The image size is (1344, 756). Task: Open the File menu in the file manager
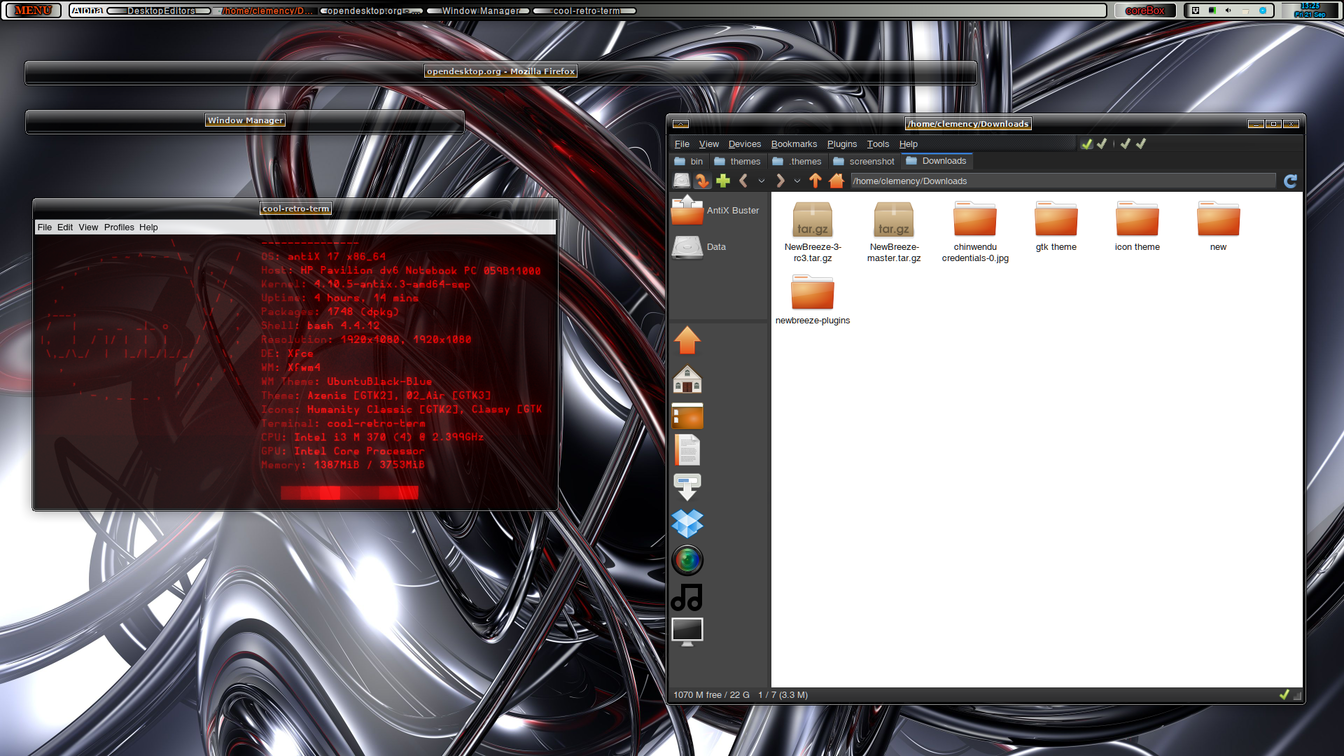[x=682, y=144]
